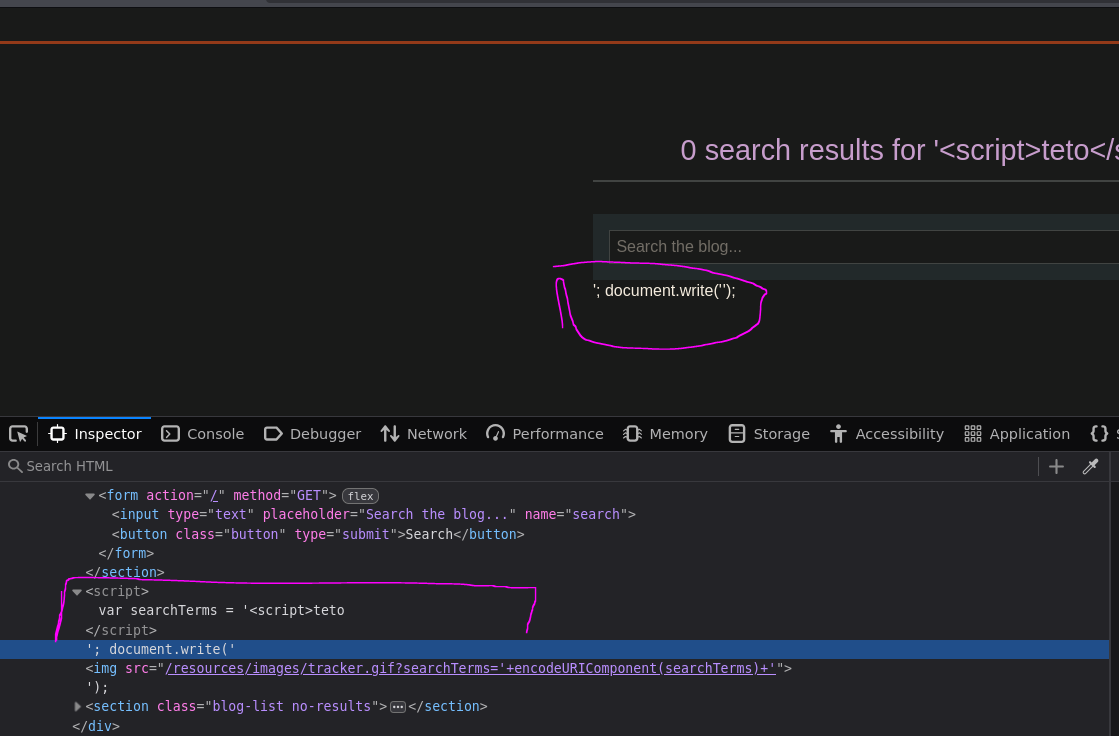Click the Network arrows icon
Screen dimensions: 1119x736
point(390,434)
